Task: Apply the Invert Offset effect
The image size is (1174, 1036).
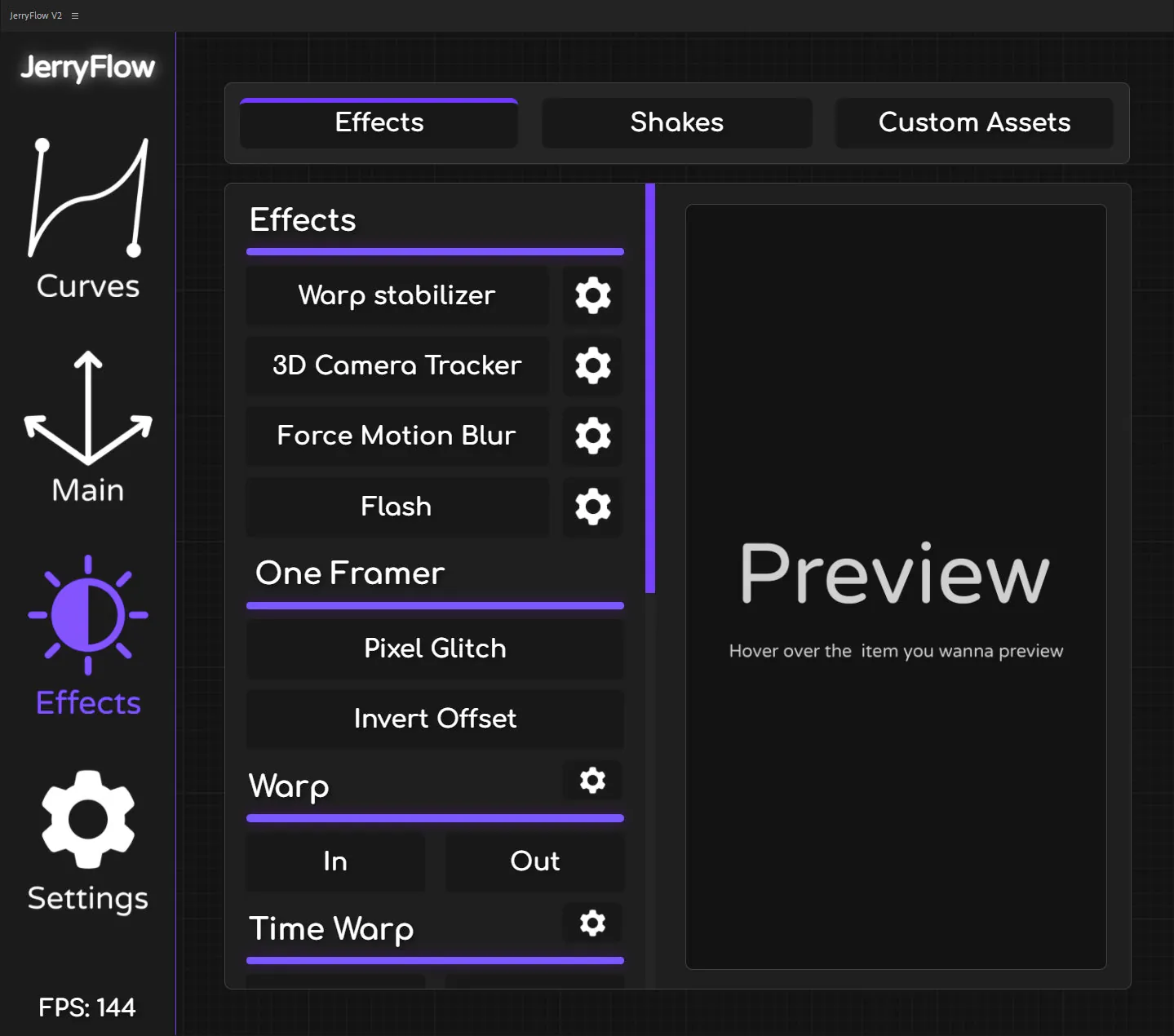Action: 435,719
